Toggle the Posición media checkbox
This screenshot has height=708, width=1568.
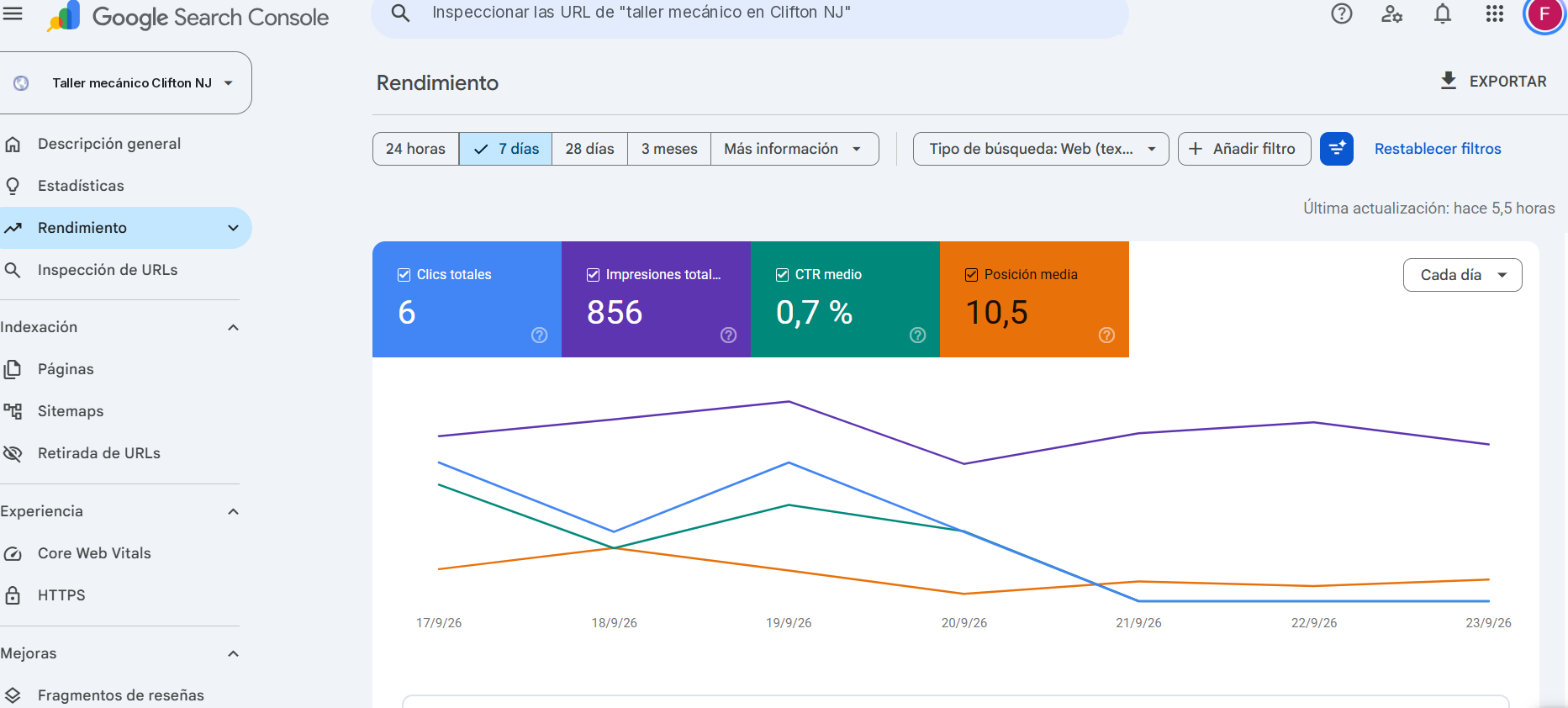click(x=971, y=275)
